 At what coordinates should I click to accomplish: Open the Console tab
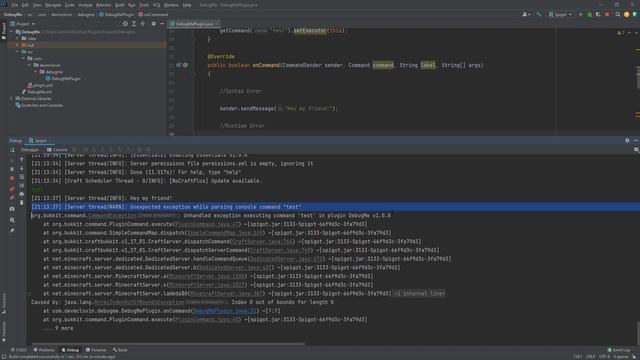(57, 149)
